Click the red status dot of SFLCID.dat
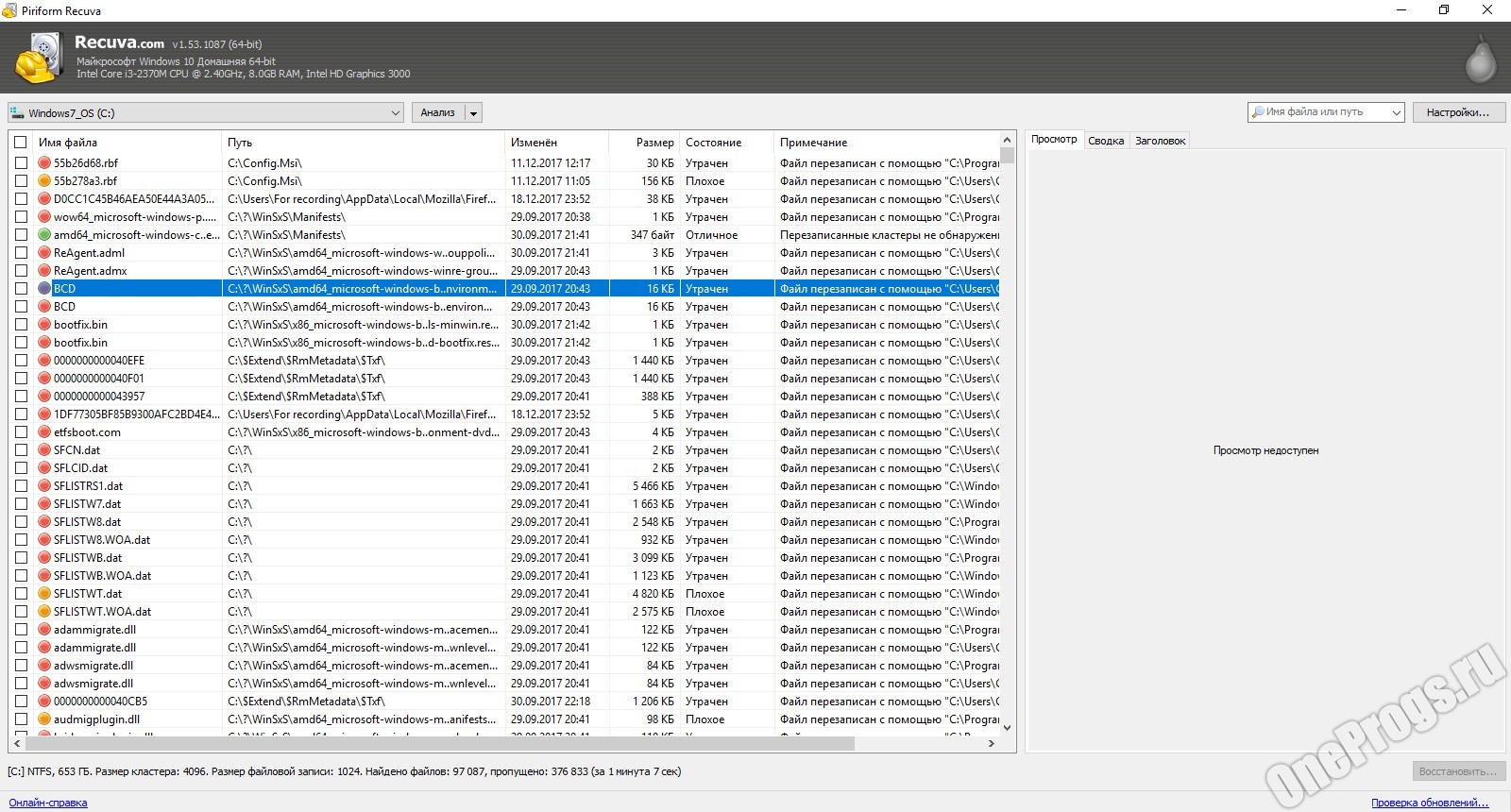Screen dimensions: 1511x812 click(44, 468)
